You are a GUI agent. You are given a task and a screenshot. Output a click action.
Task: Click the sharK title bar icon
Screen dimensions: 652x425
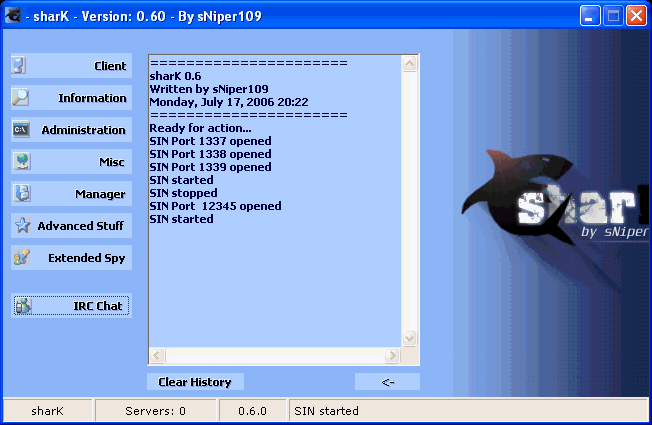point(14,14)
